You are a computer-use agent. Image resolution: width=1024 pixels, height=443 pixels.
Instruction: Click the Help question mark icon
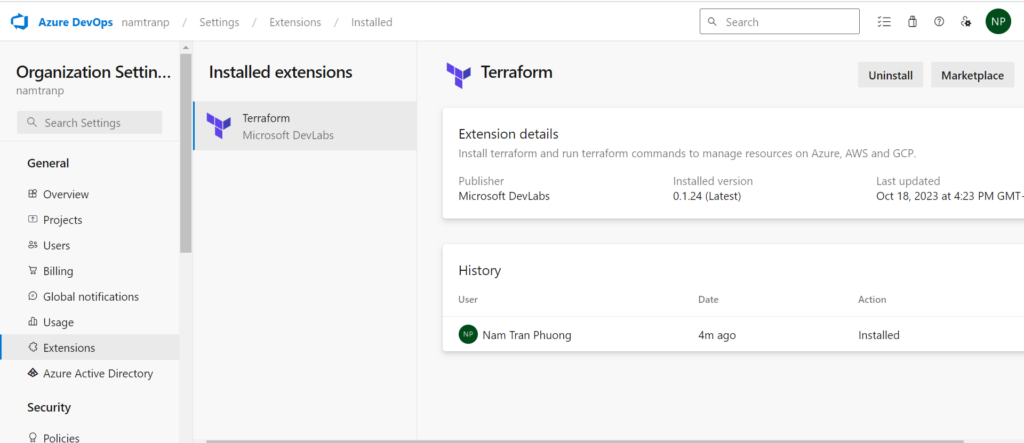pyautogui.click(x=939, y=21)
